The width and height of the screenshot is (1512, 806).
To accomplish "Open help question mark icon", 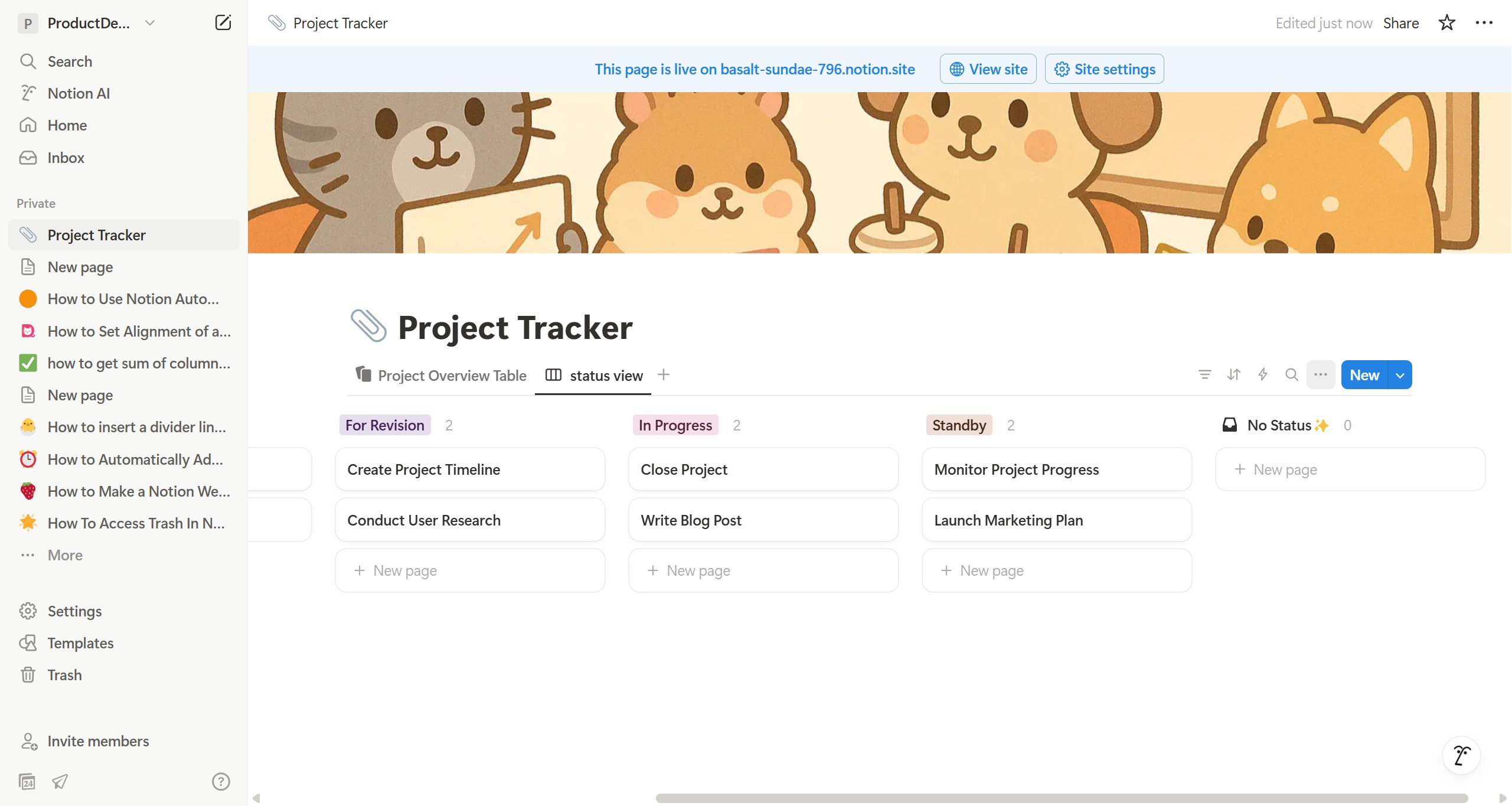I will tap(221, 781).
